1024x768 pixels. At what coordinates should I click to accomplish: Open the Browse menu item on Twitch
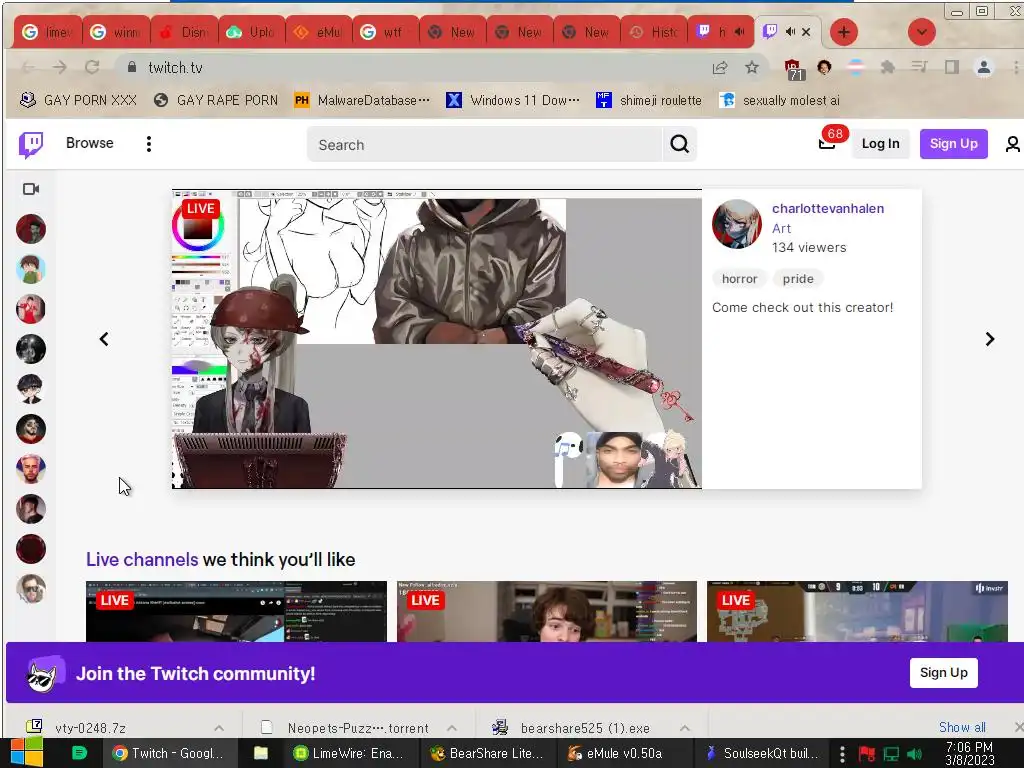[89, 143]
